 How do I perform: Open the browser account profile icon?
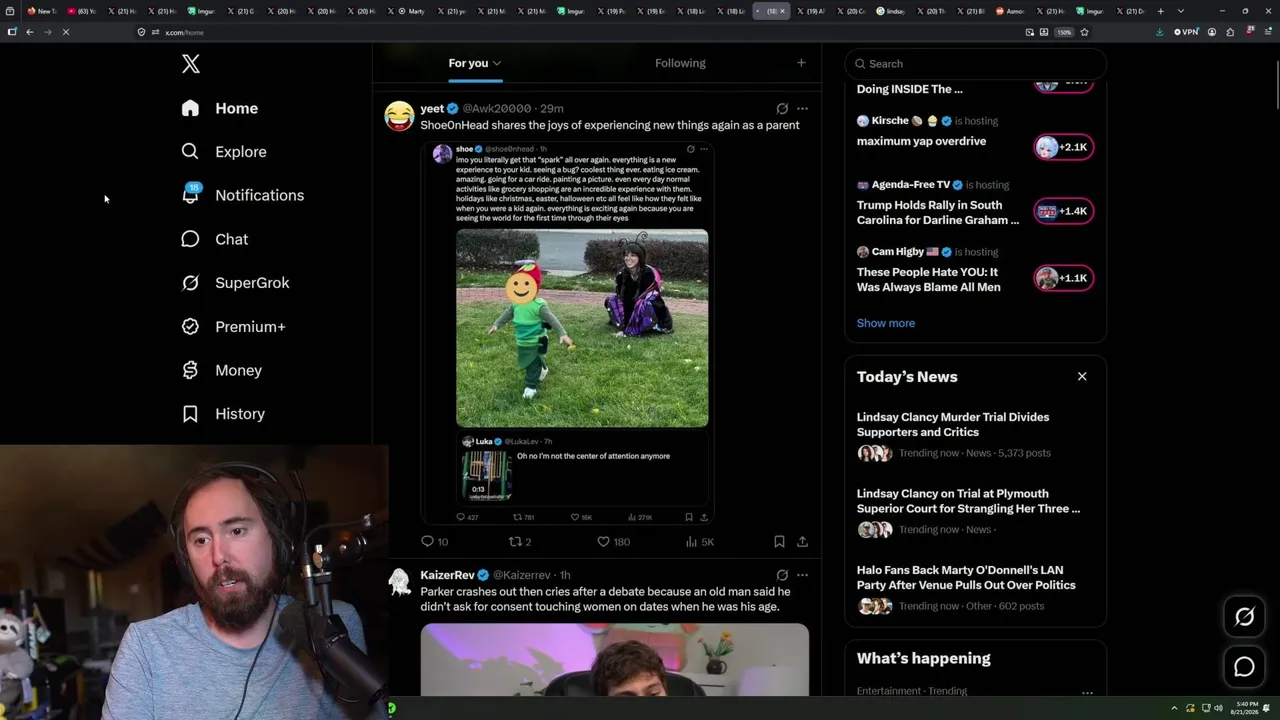pyautogui.click(x=1212, y=32)
